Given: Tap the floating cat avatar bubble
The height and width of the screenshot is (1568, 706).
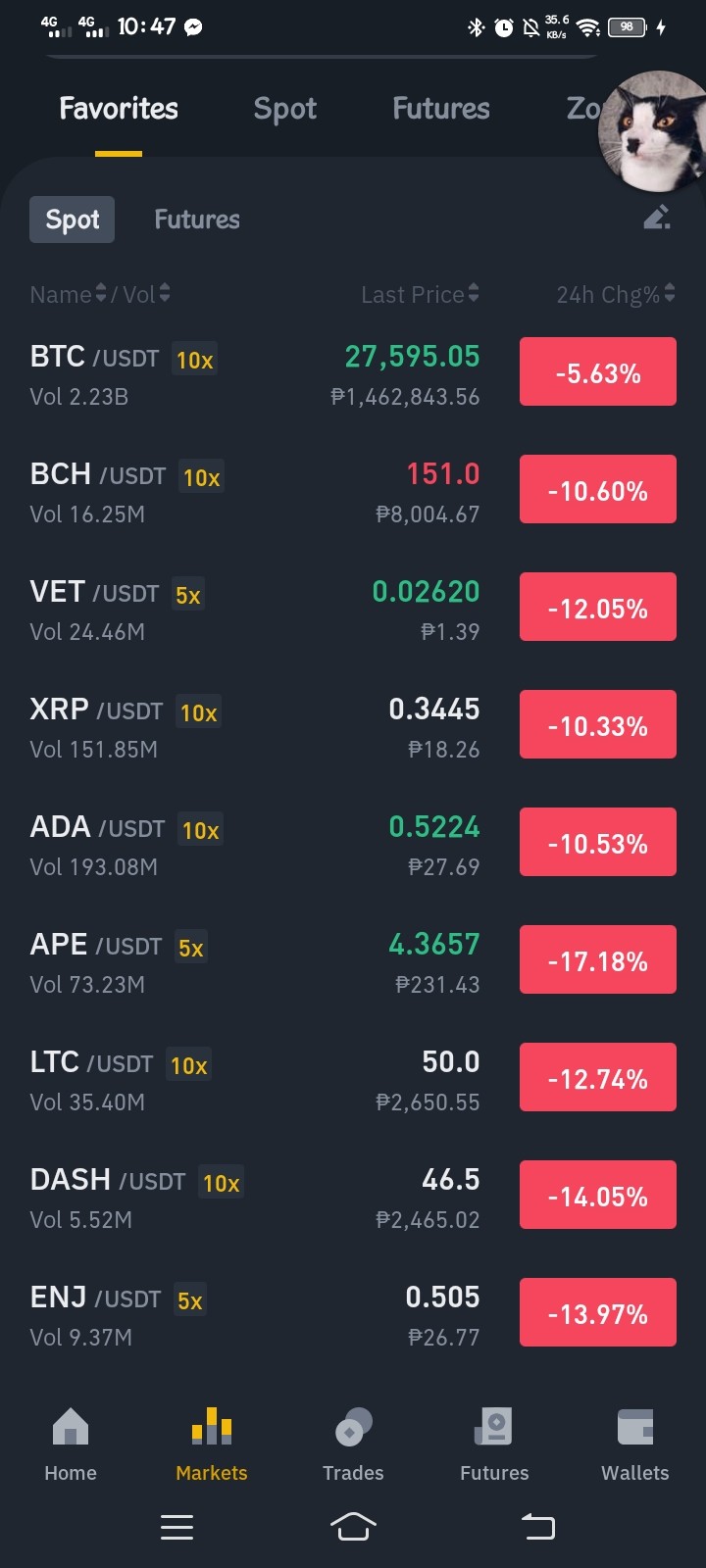Looking at the screenshot, I should [x=652, y=130].
